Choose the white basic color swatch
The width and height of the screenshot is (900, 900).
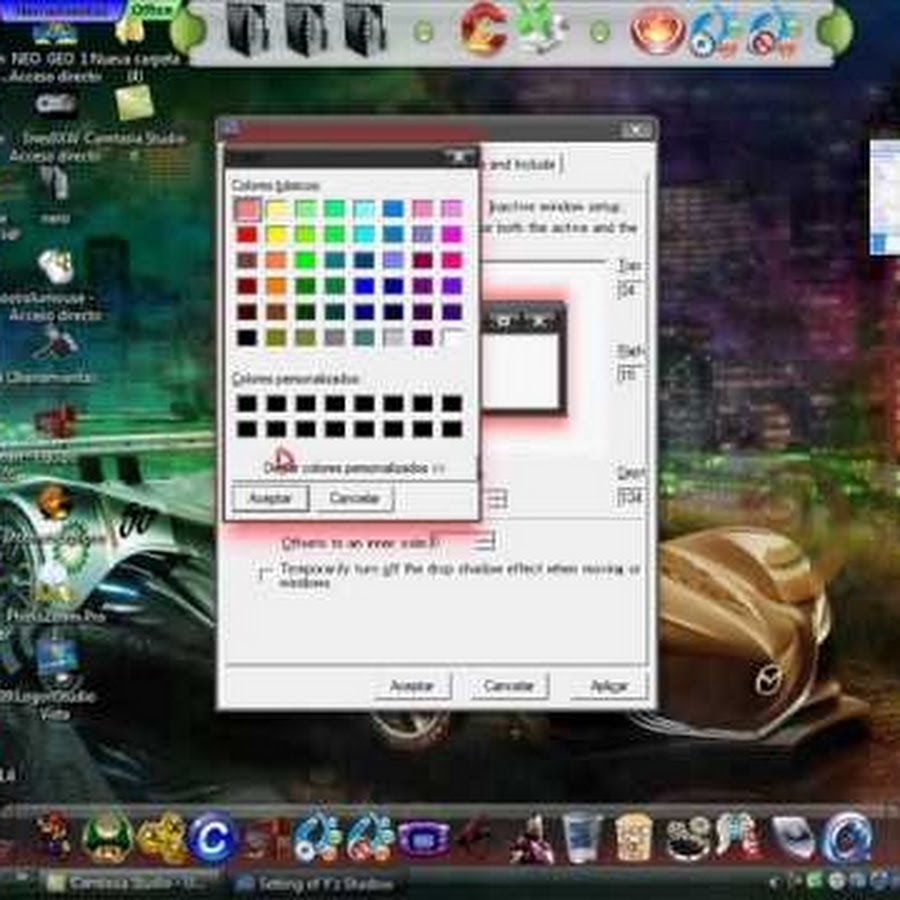(452, 337)
